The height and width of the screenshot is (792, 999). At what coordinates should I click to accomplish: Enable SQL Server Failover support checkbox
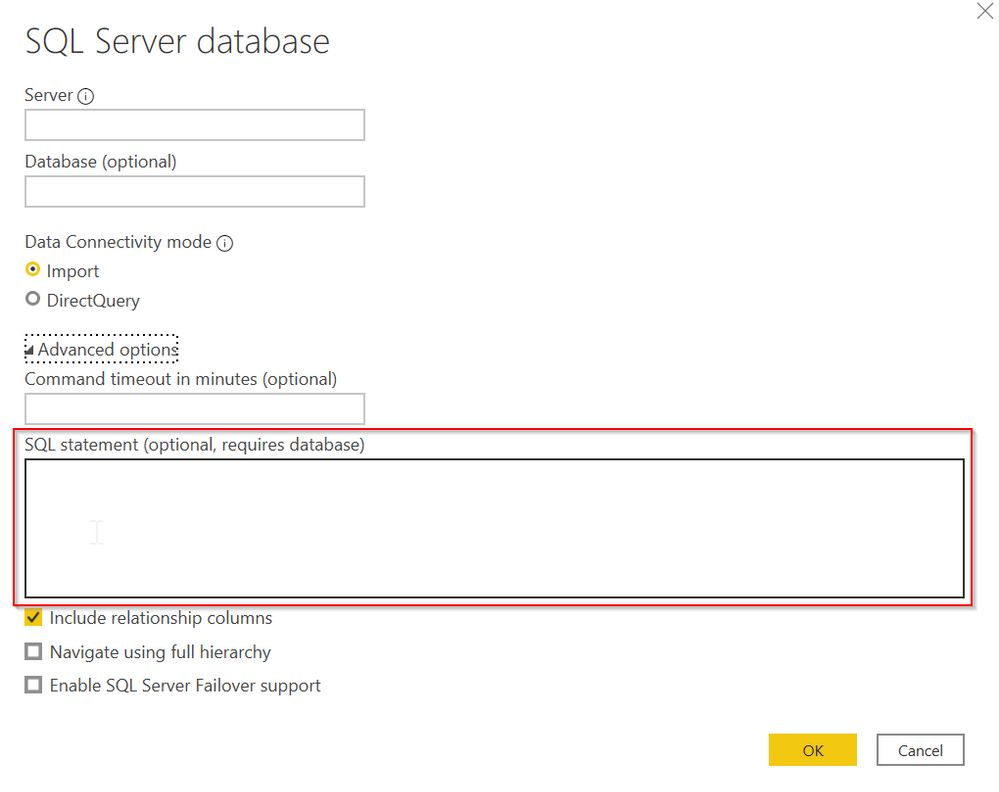33,685
